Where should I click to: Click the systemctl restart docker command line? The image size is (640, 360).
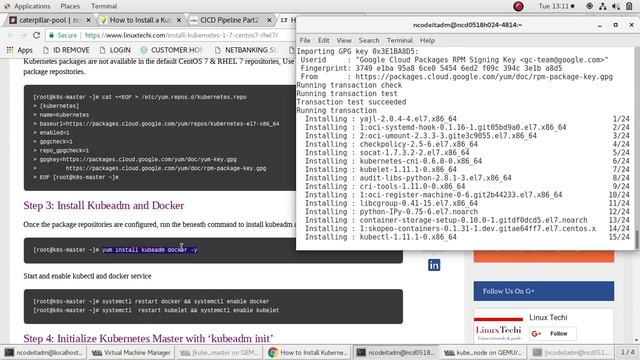click(151, 301)
